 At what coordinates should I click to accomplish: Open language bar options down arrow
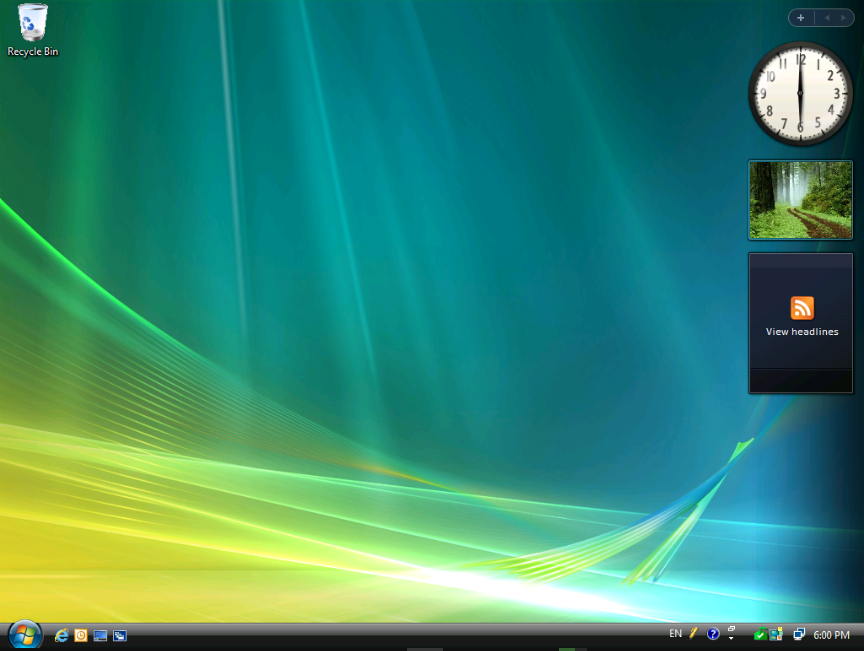(731, 638)
